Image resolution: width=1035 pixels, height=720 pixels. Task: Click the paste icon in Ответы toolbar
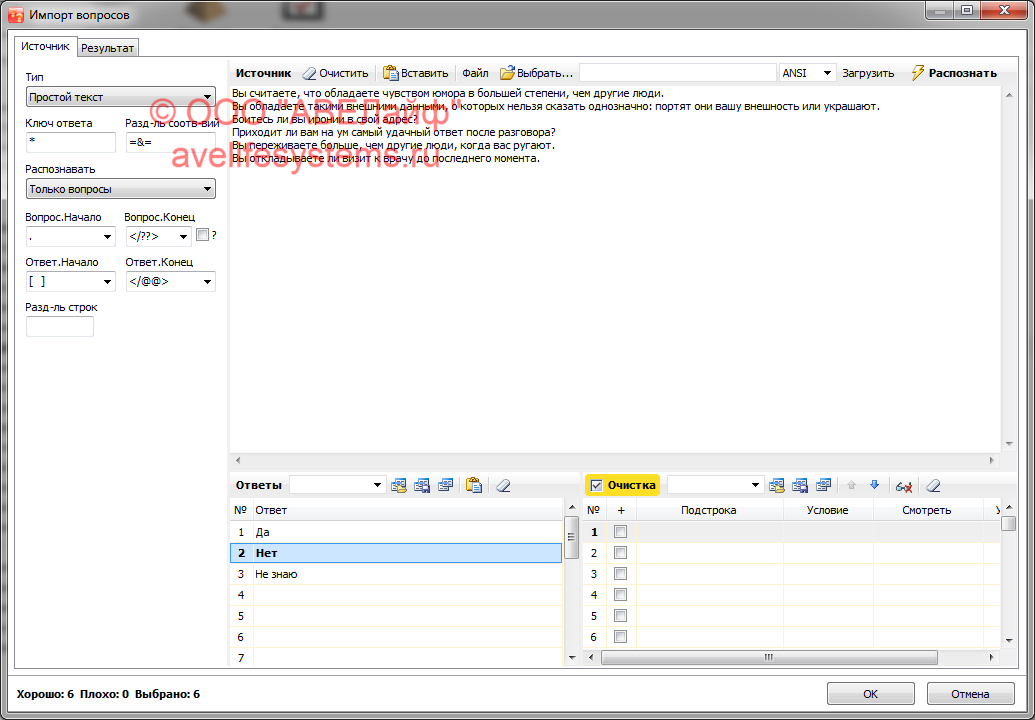coord(474,485)
